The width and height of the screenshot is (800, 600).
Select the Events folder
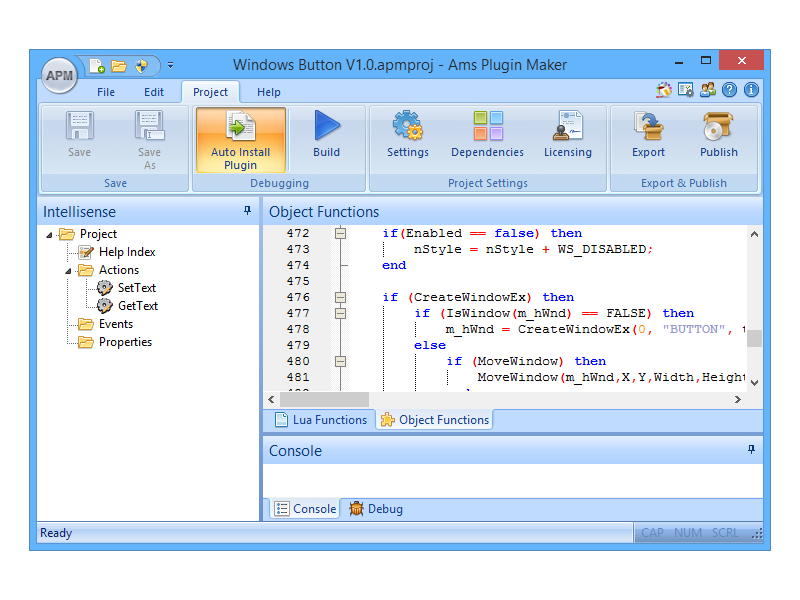(116, 324)
